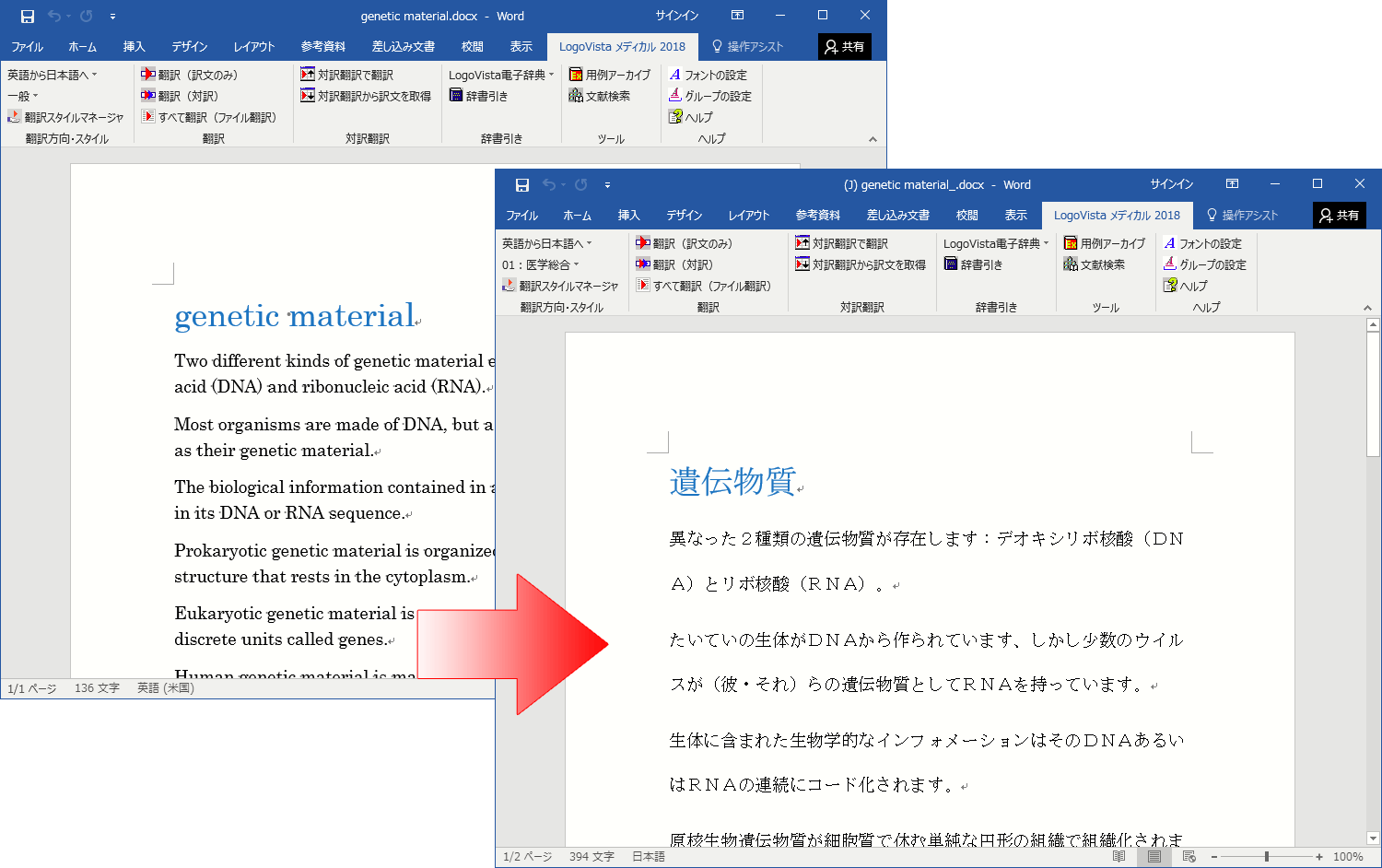This screenshot has height=868, width=1382.
Task: Click 翻訳（対訳） in front window
Action: click(674, 264)
